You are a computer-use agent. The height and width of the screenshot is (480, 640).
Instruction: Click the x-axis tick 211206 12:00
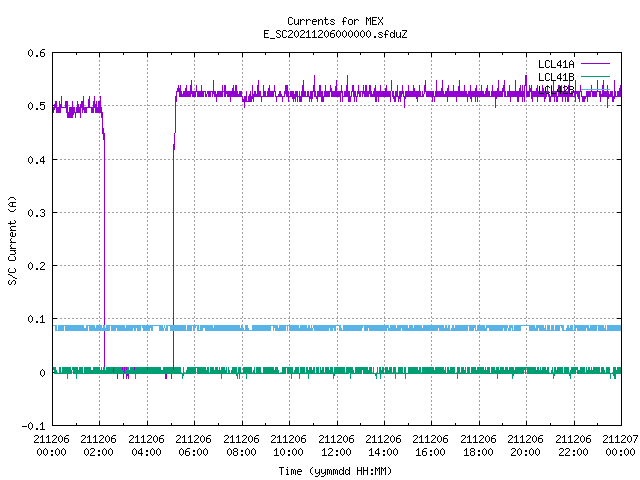pos(336,446)
